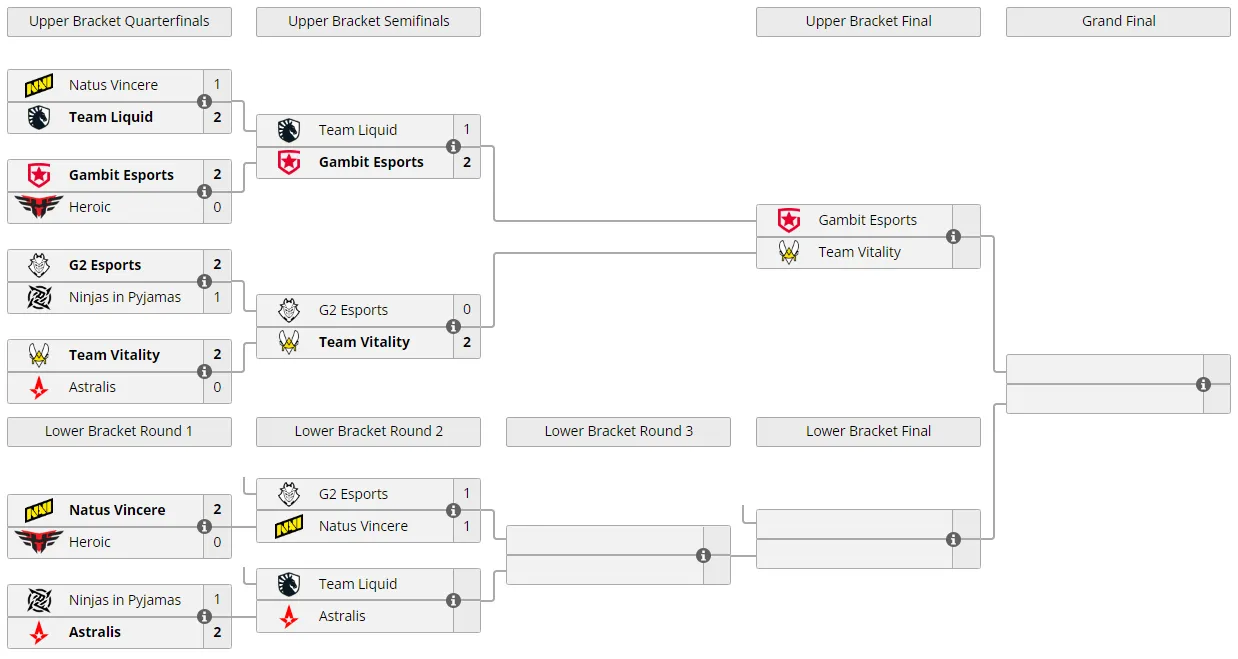Click Team Liquid logo in Lower Bracket Round 2
The width and height of the screenshot is (1238, 659).
coord(289,584)
